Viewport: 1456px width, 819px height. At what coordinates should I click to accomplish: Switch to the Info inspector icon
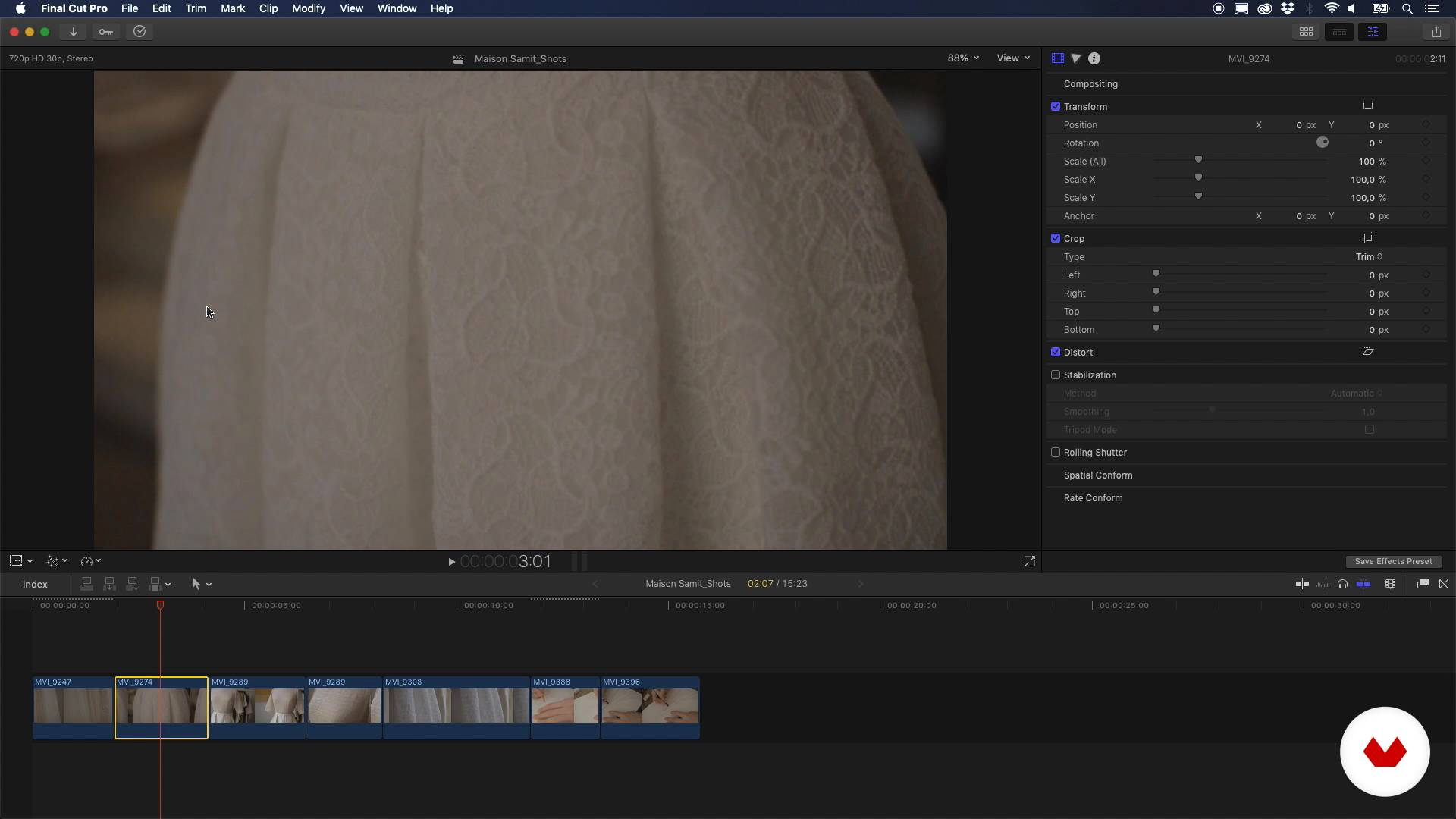(1094, 58)
